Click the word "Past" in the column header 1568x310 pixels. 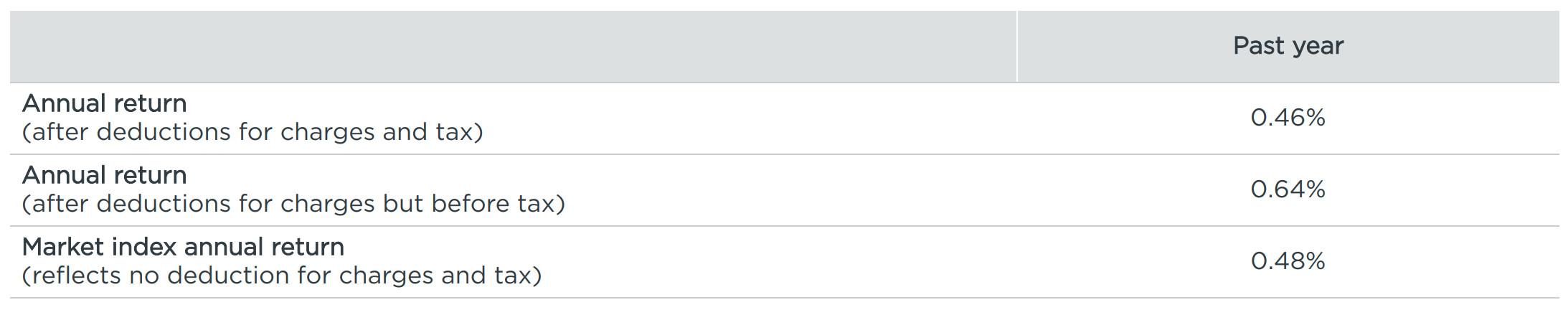coord(1258,46)
